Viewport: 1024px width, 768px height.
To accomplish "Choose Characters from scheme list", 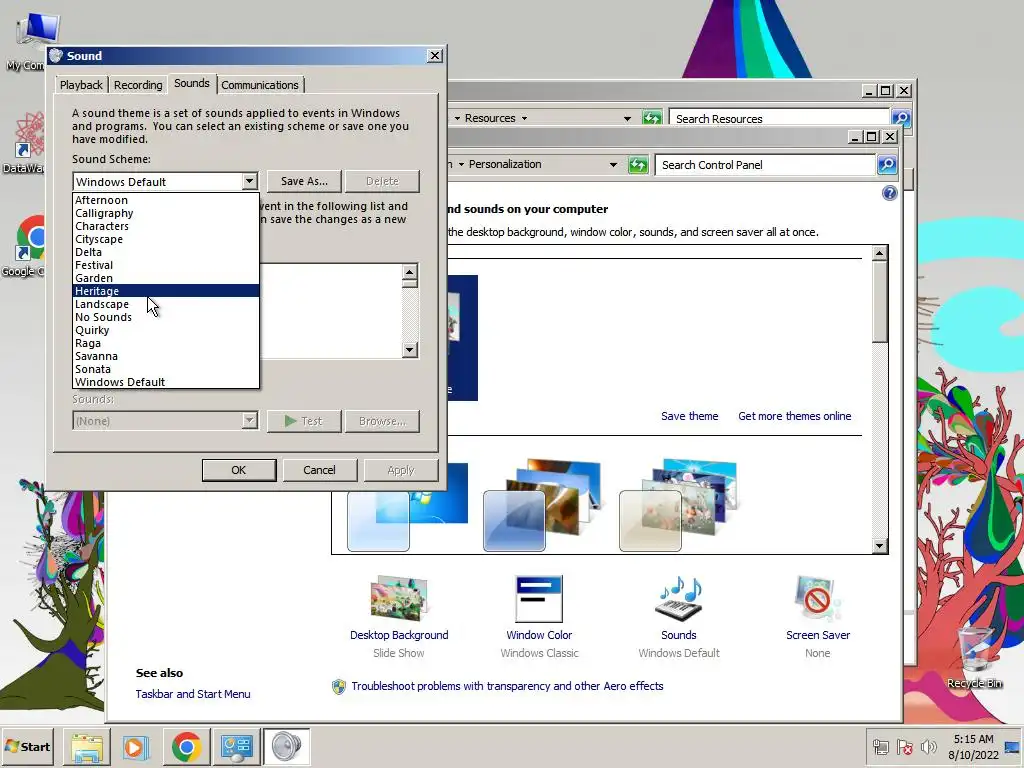I will [166, 227].
